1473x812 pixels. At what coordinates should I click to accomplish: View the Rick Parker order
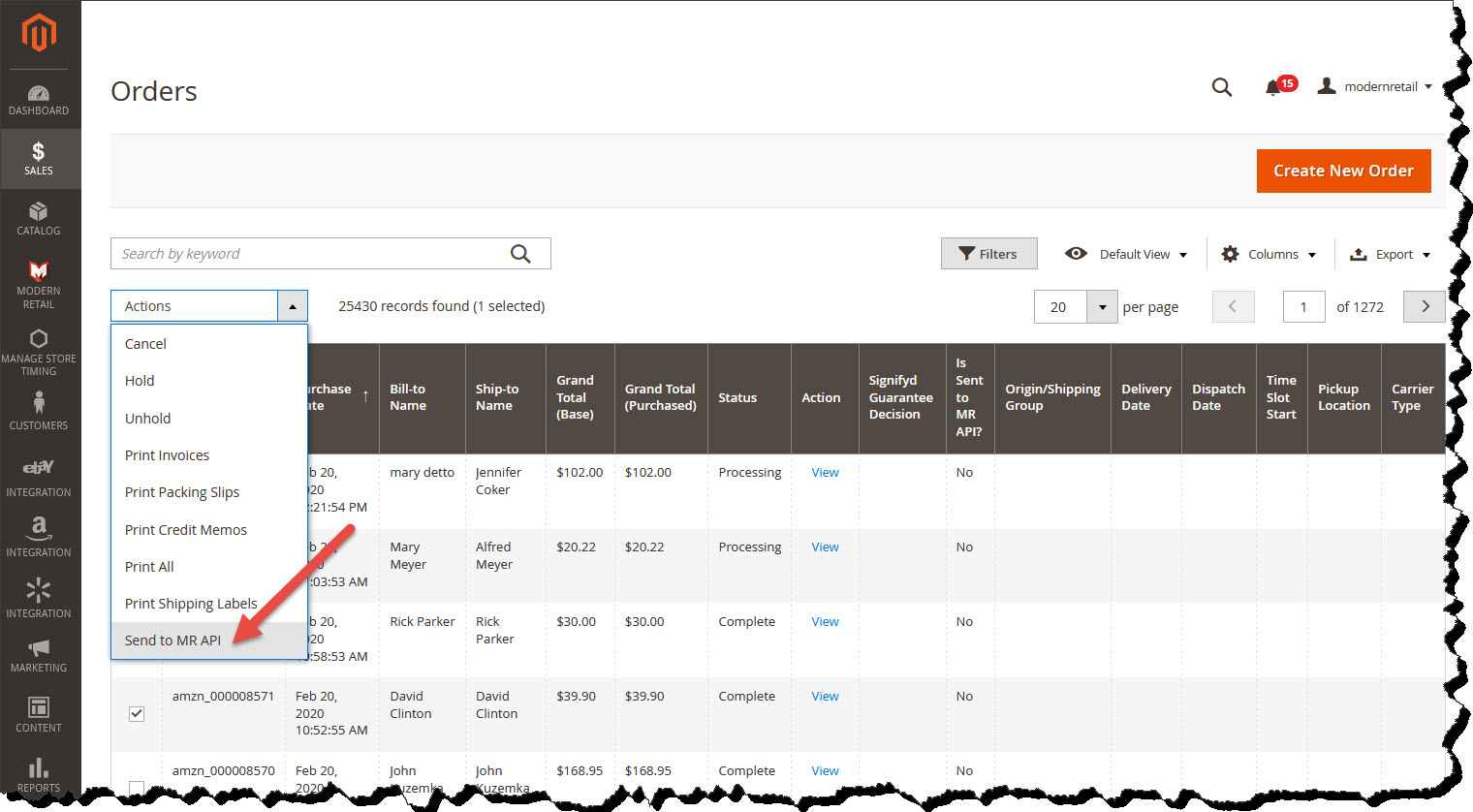(x=825, y=622)
